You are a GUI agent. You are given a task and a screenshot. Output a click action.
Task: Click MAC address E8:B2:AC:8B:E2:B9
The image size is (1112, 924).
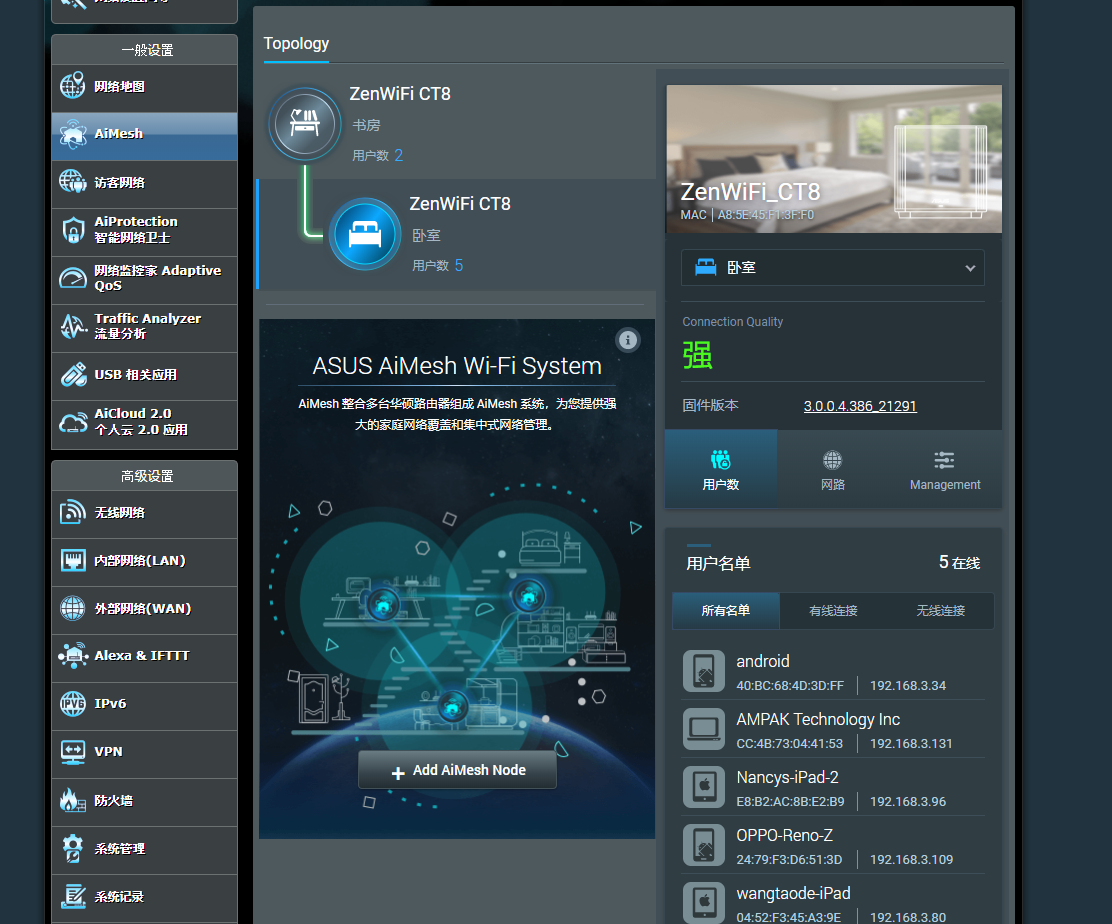[x=790, y=802]
